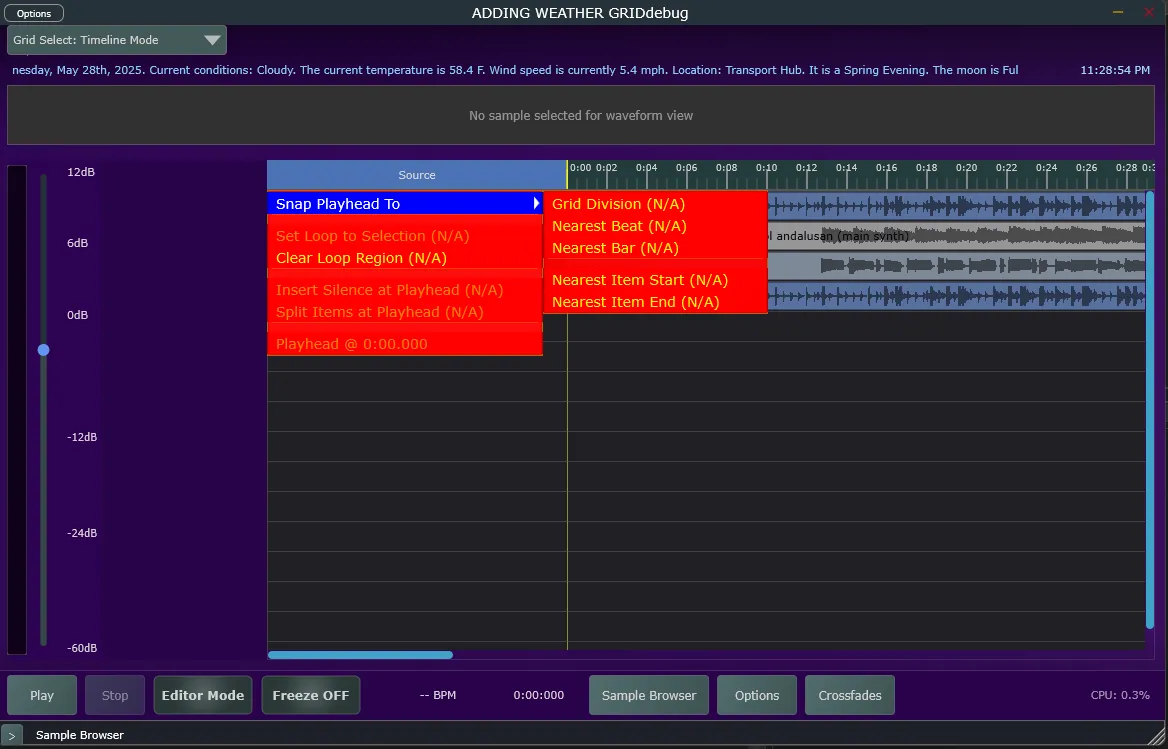Select the andalusan main synth waveform clip
Viewport: 1168px width, 749px height.
click(950, 236)
